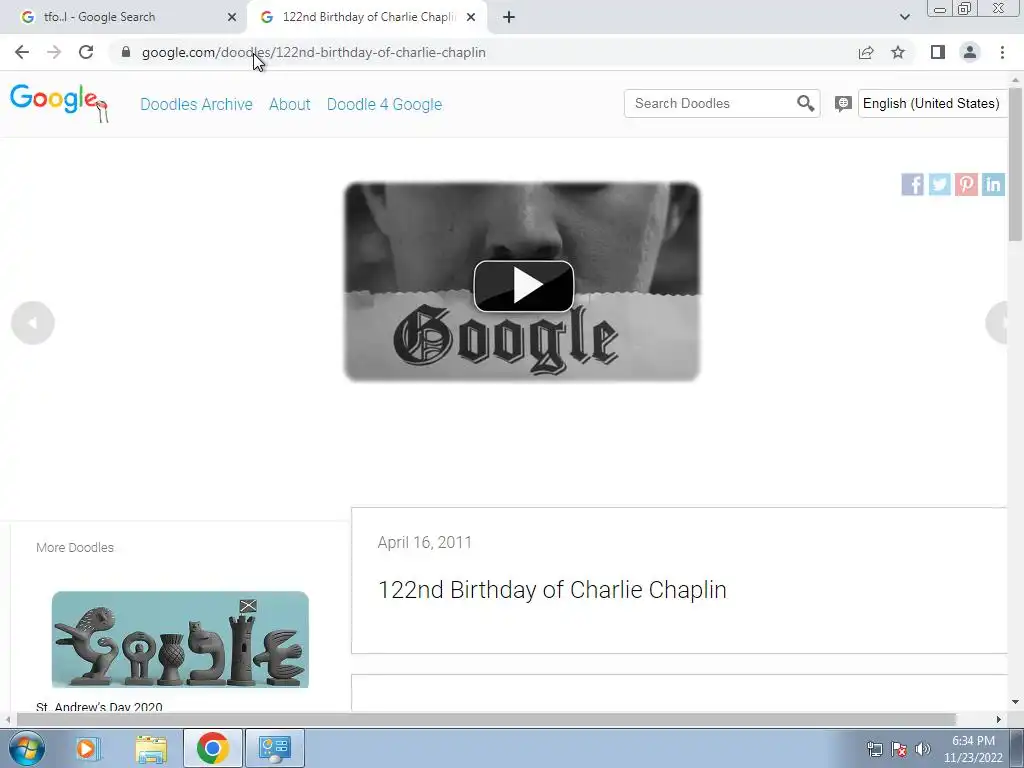Open the Windows Start button
Viewport: 1024px width, 768px height.
tap(27, 748)
